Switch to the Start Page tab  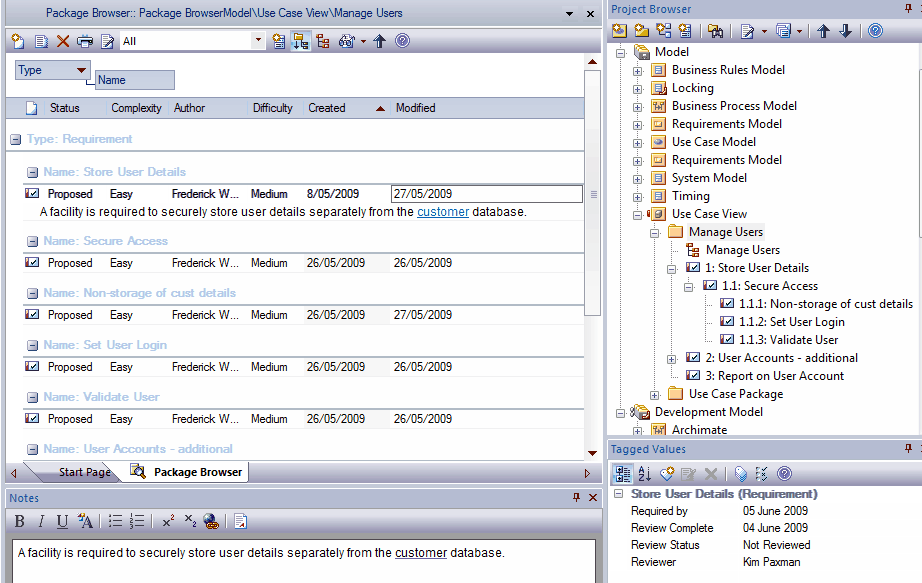[83, 471]
